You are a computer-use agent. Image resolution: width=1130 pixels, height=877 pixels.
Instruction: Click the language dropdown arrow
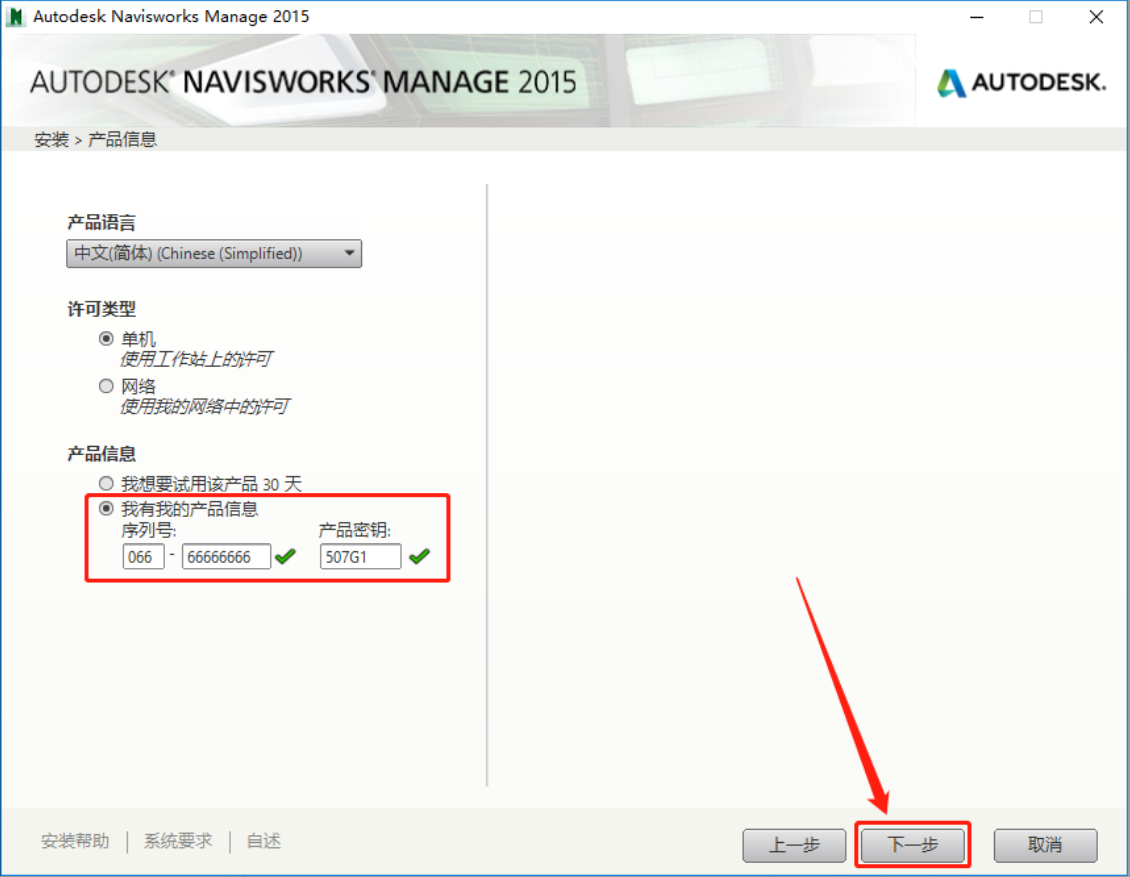tap(349, 254)
